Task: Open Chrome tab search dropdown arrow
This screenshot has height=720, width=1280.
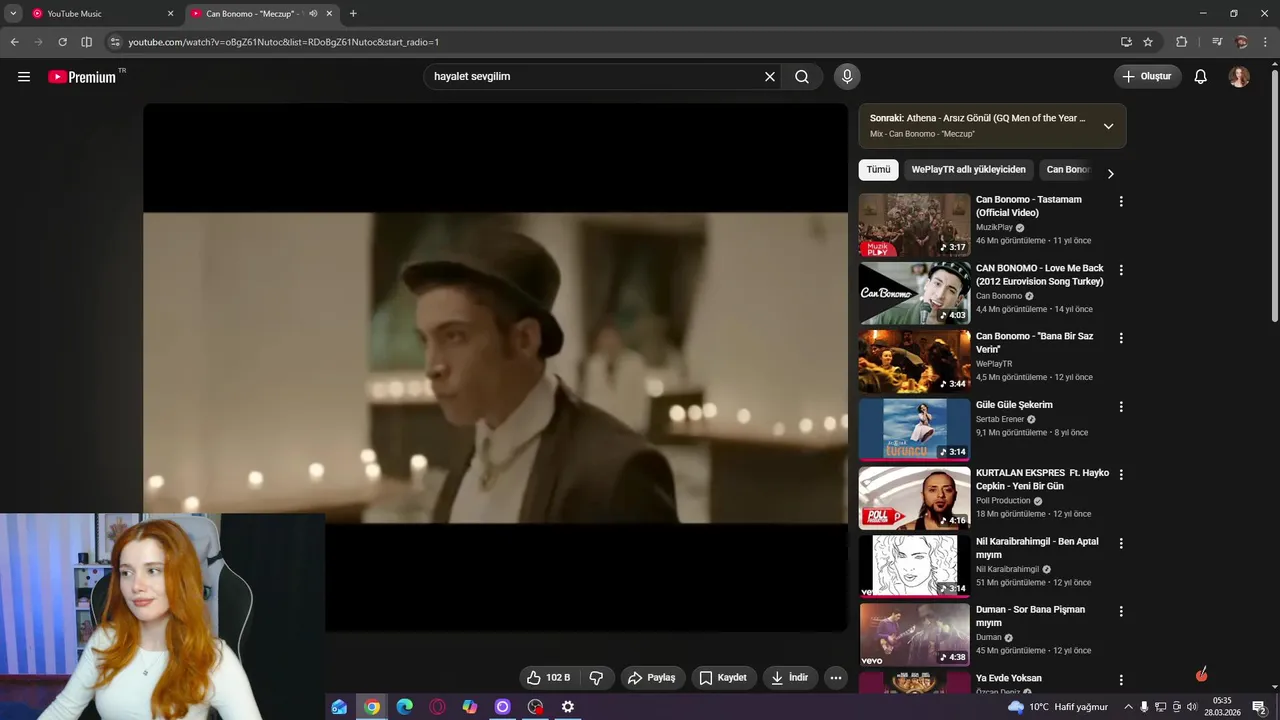Action: 13,14
